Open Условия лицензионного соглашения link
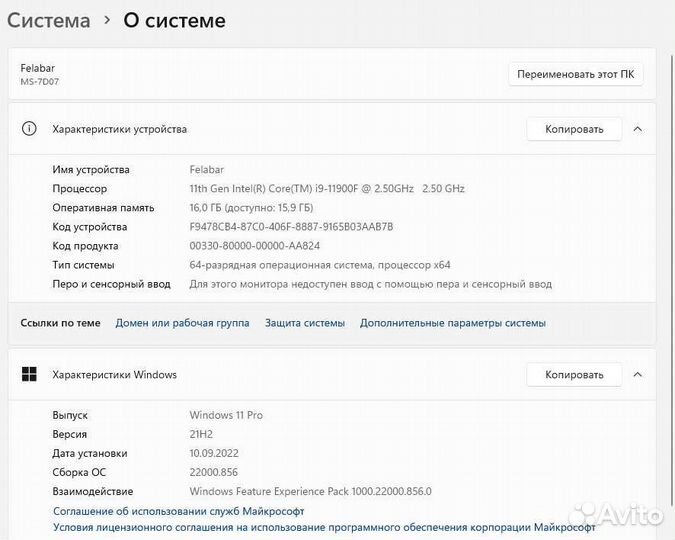Image resolution: width=675 pixels, height=540 pixels. coord(324,527)
